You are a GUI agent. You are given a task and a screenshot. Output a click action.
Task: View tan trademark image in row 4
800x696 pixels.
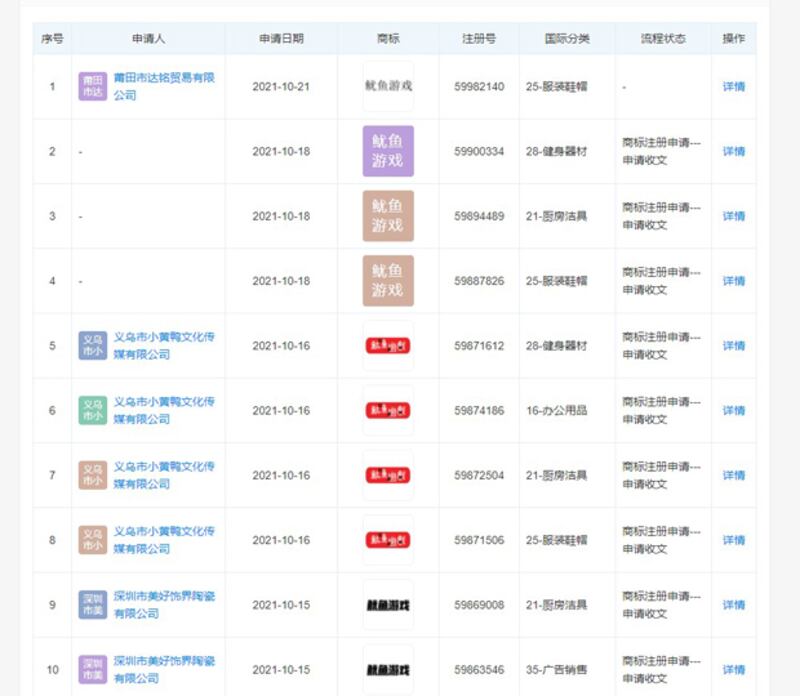coord(388,281)
